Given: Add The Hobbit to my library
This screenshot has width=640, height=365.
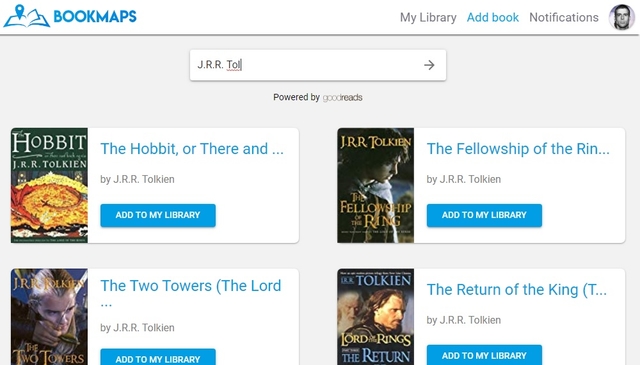Looking at the screenshot, I should [x=158, y=215].
